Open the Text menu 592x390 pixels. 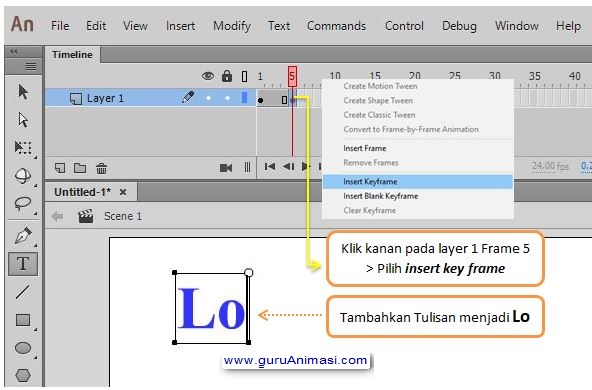tap(279, 26)
